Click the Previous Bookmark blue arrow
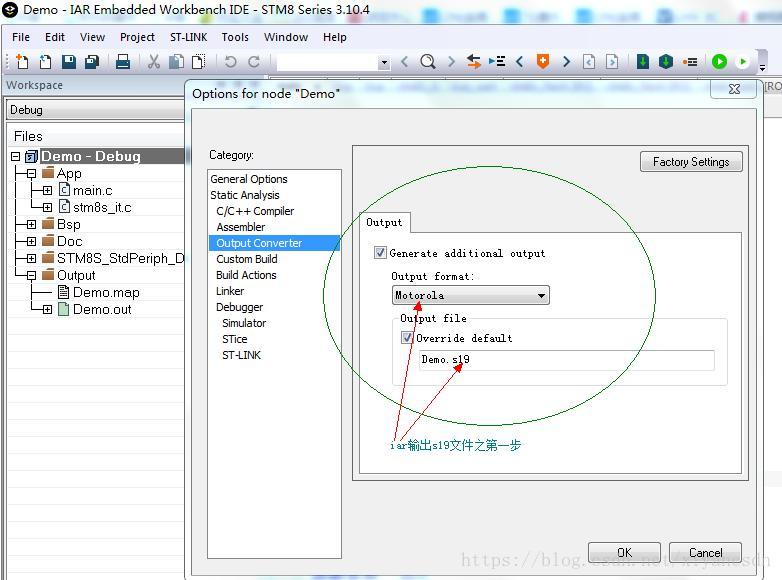Viewport: 782px width, 580px height. click(520, 61)
